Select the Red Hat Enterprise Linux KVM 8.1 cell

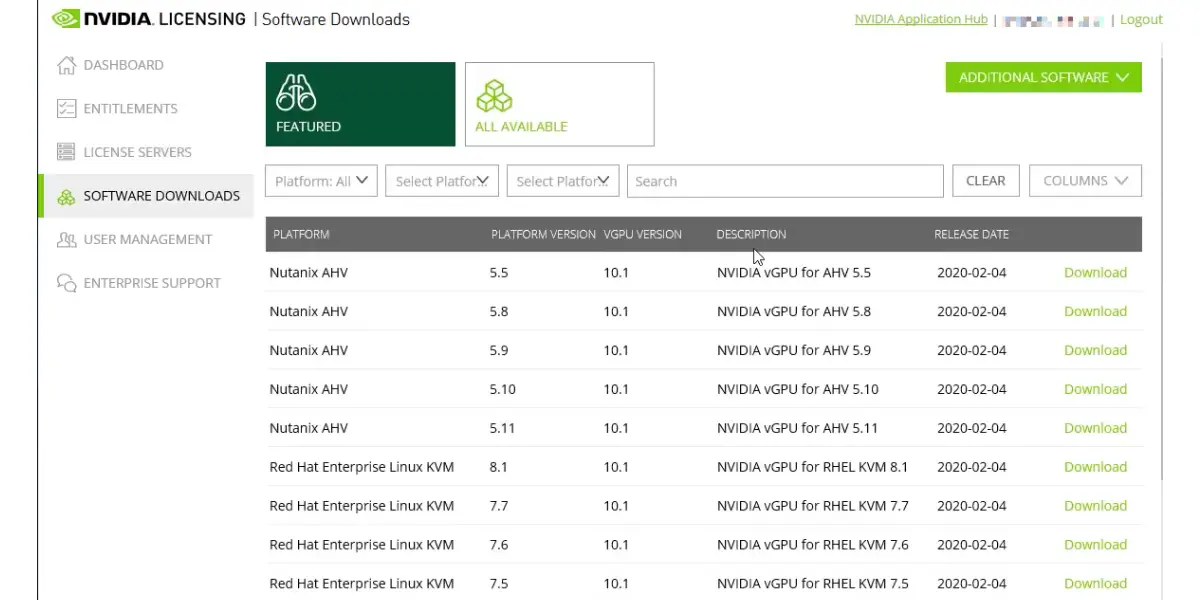[x=362, y=467]
